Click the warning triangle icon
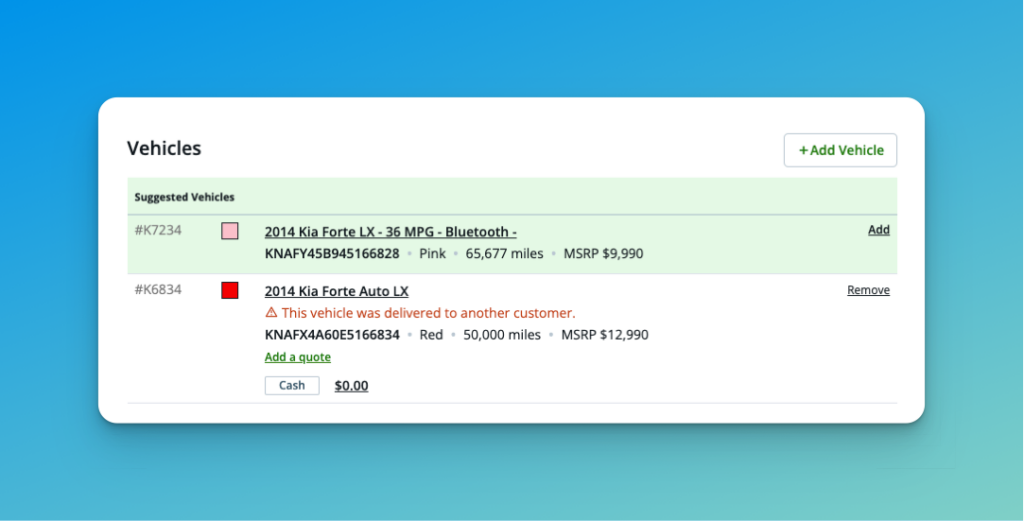 point(271,313)
